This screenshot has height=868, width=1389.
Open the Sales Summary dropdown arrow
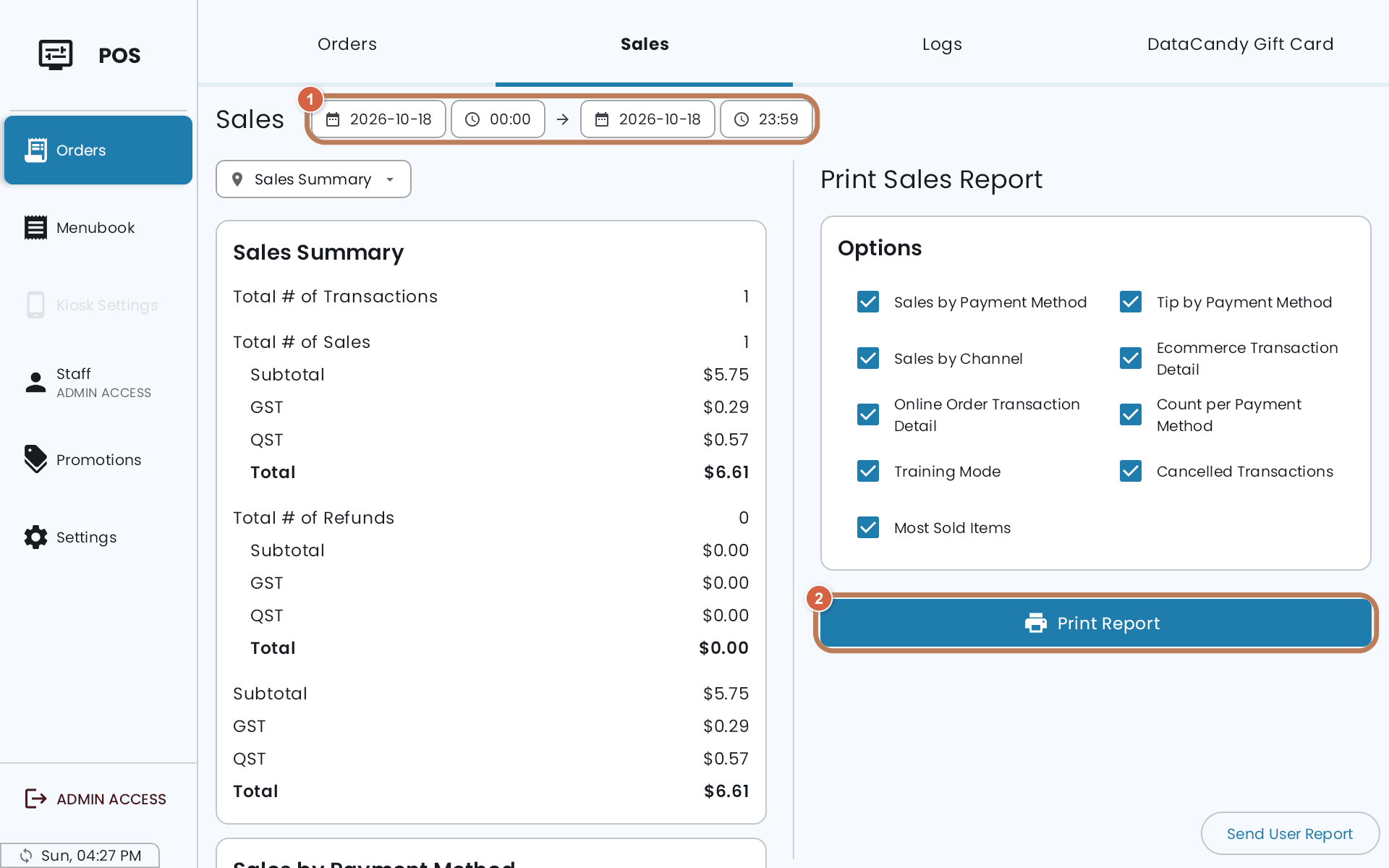(x=390, y=179)
